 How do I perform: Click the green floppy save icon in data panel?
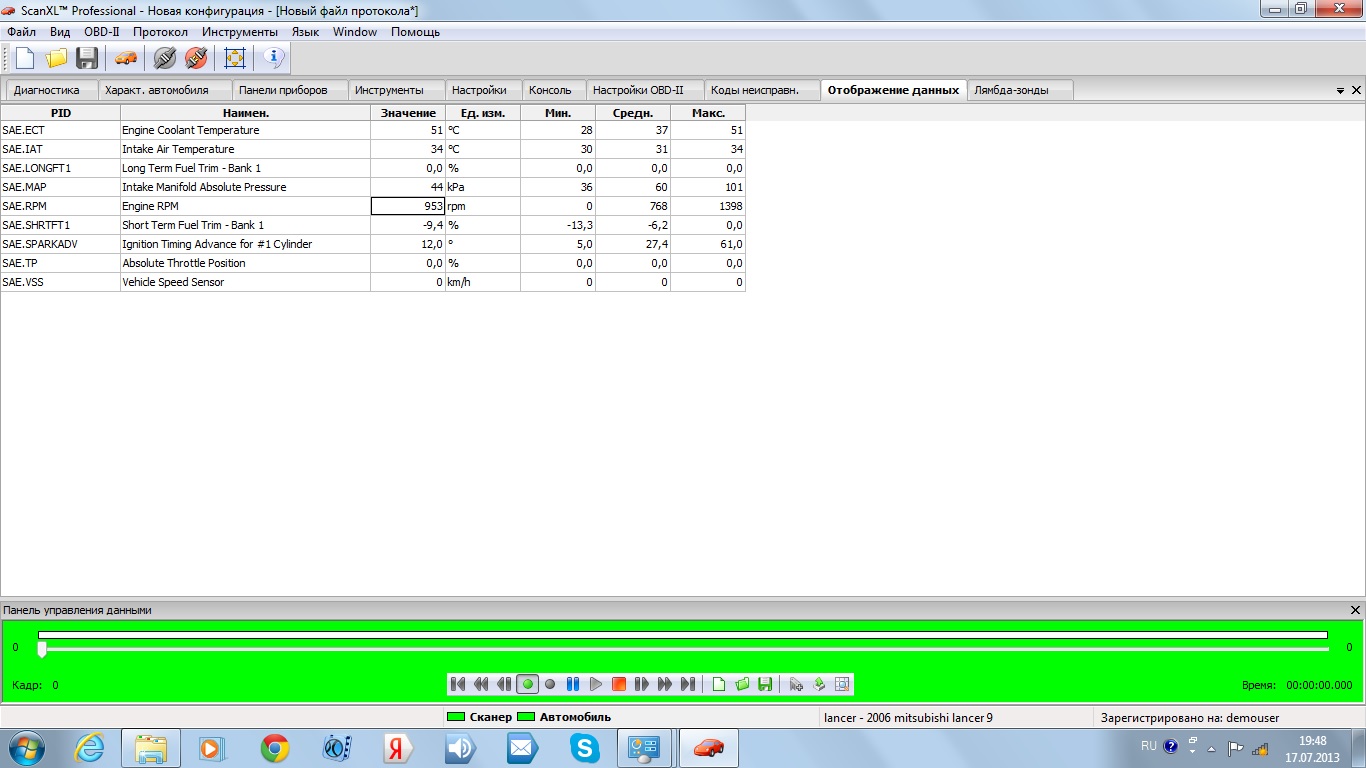coord(765,684)
